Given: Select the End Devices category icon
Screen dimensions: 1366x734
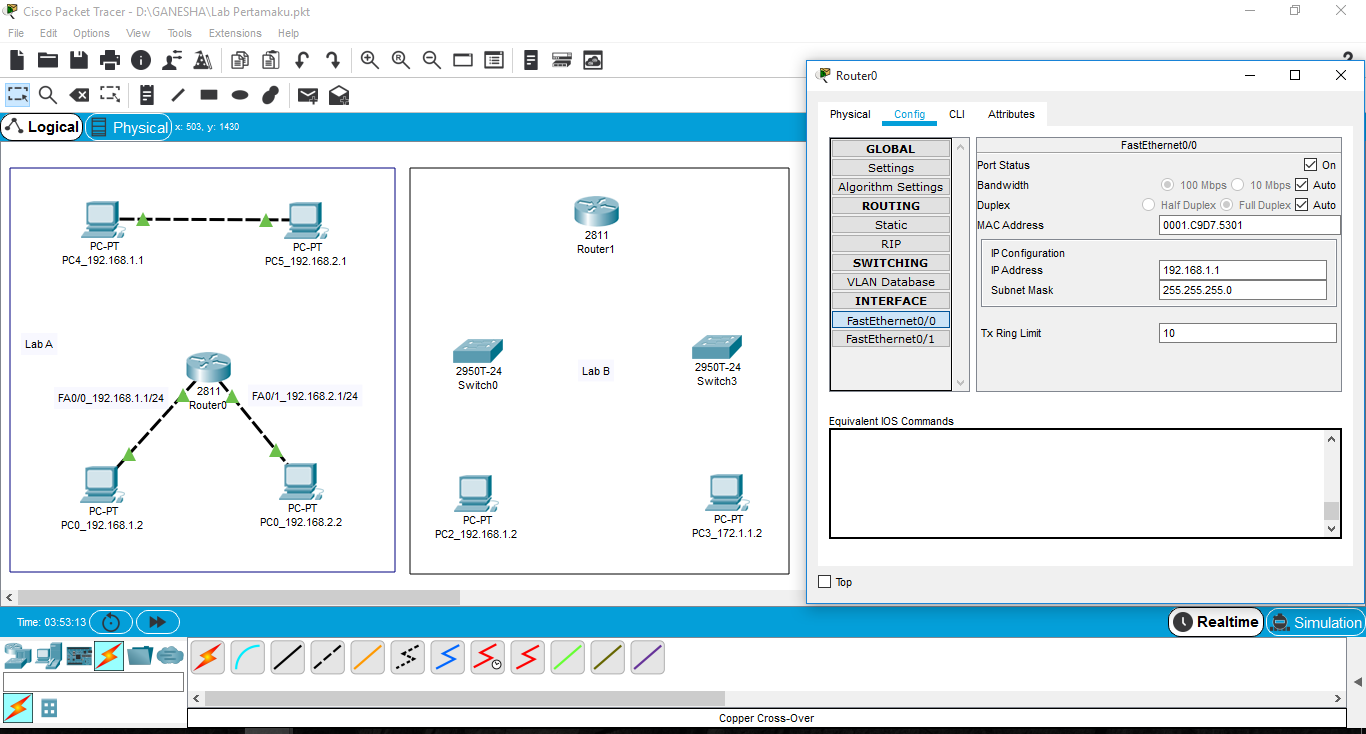Looking at the screenshot, I should 47,656.
